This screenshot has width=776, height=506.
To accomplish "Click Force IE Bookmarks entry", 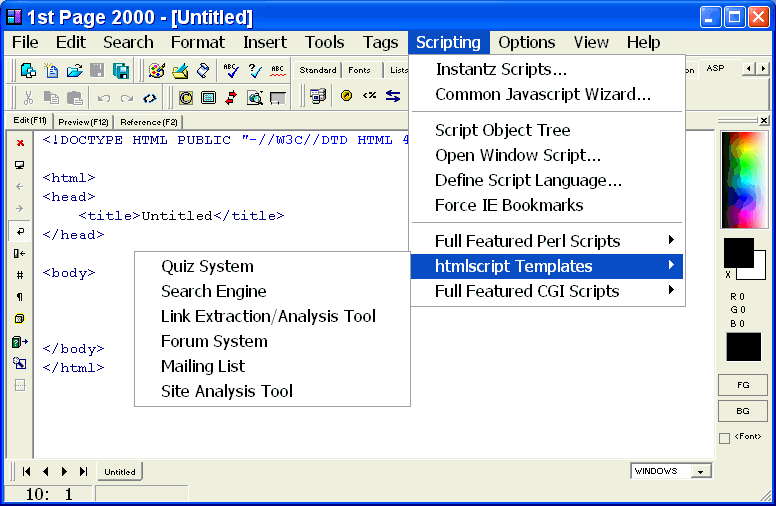I will [x=548, y=205].
